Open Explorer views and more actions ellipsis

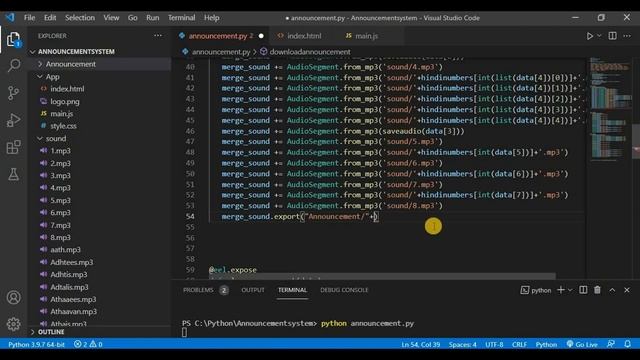pyautogui.click(x=158, y=36)
